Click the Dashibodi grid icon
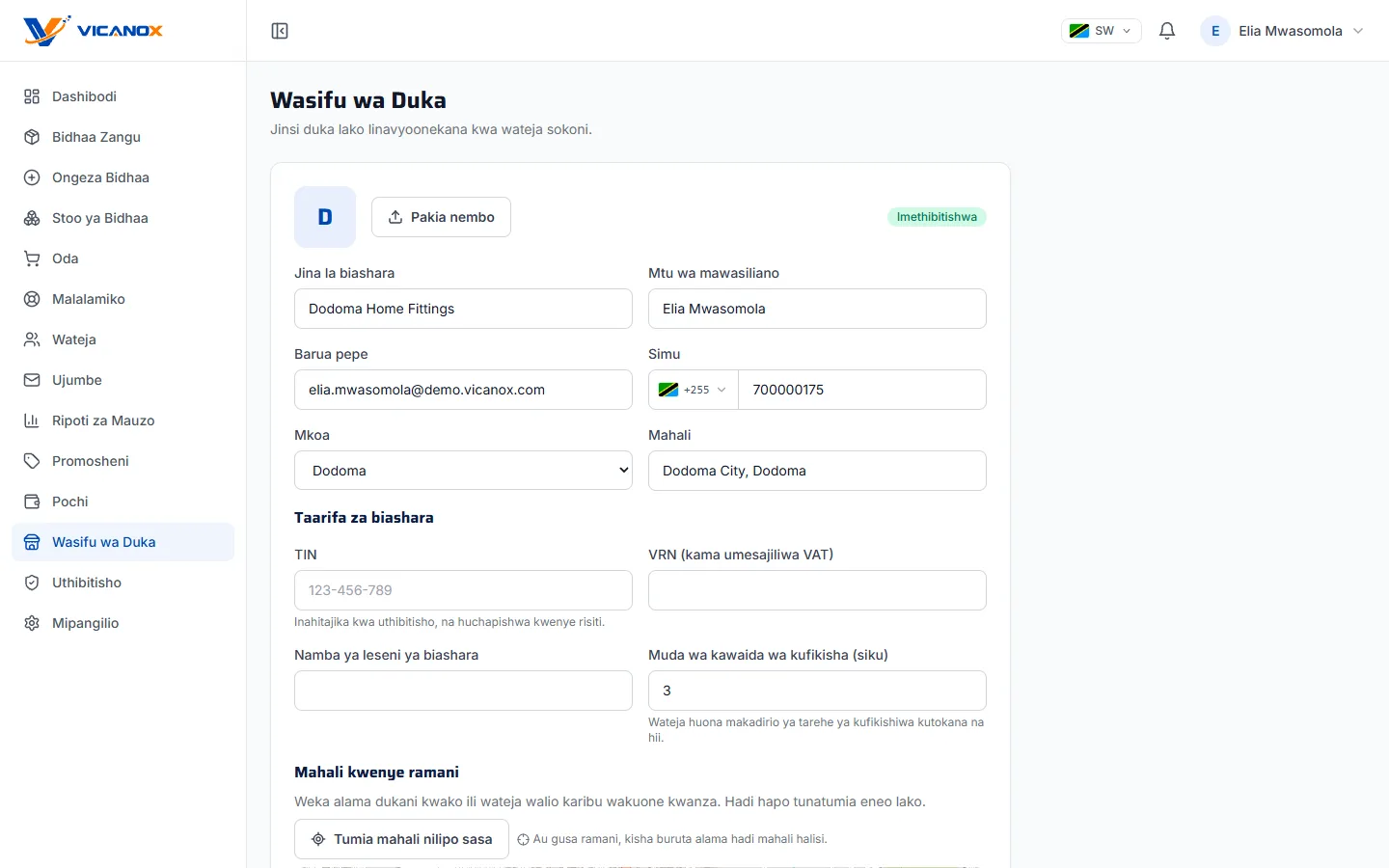This screenshot has width=1389, height=868. 32,96
